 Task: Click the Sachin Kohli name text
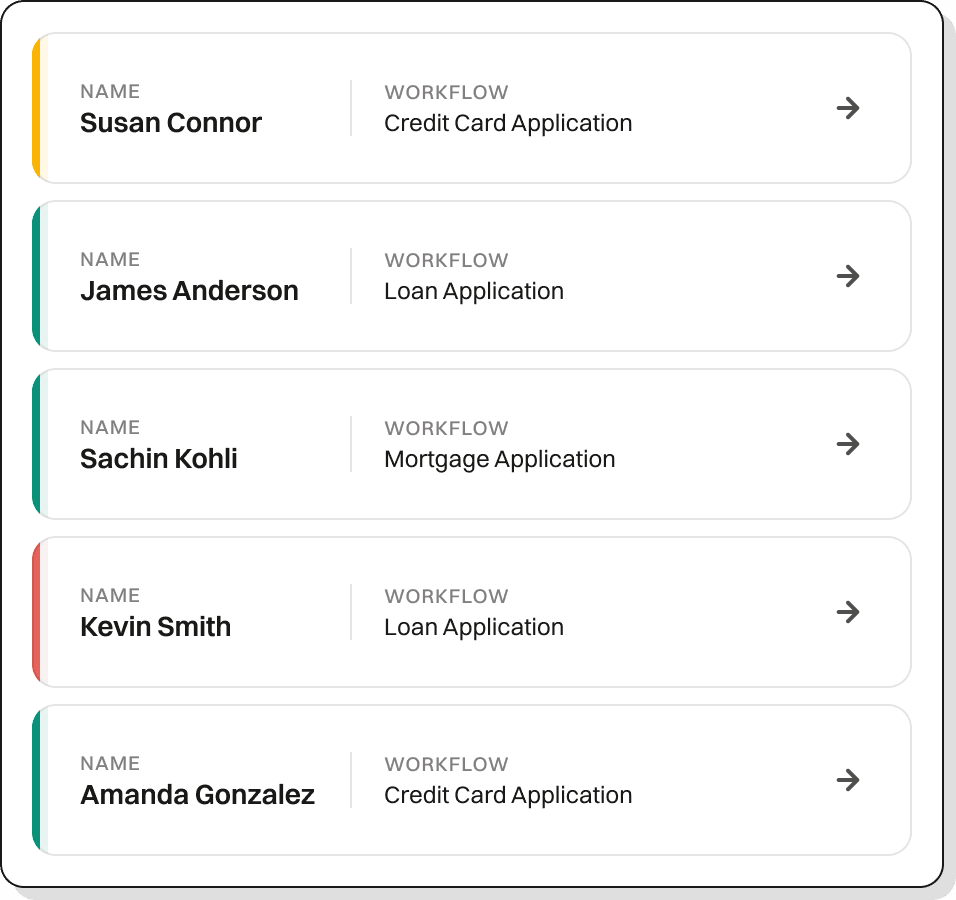click(x=159, y=459)
